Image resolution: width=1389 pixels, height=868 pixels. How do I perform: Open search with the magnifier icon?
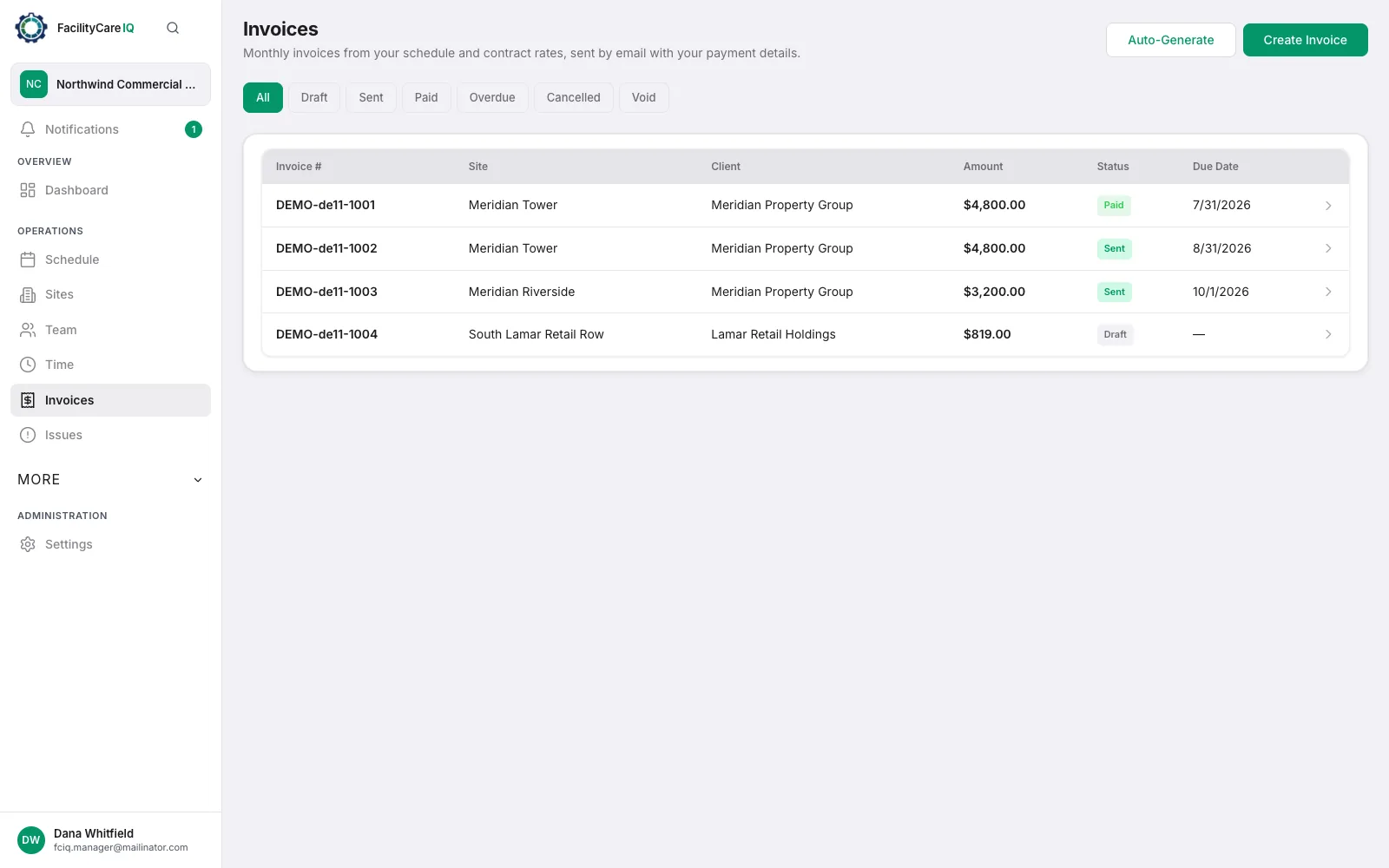173,28
